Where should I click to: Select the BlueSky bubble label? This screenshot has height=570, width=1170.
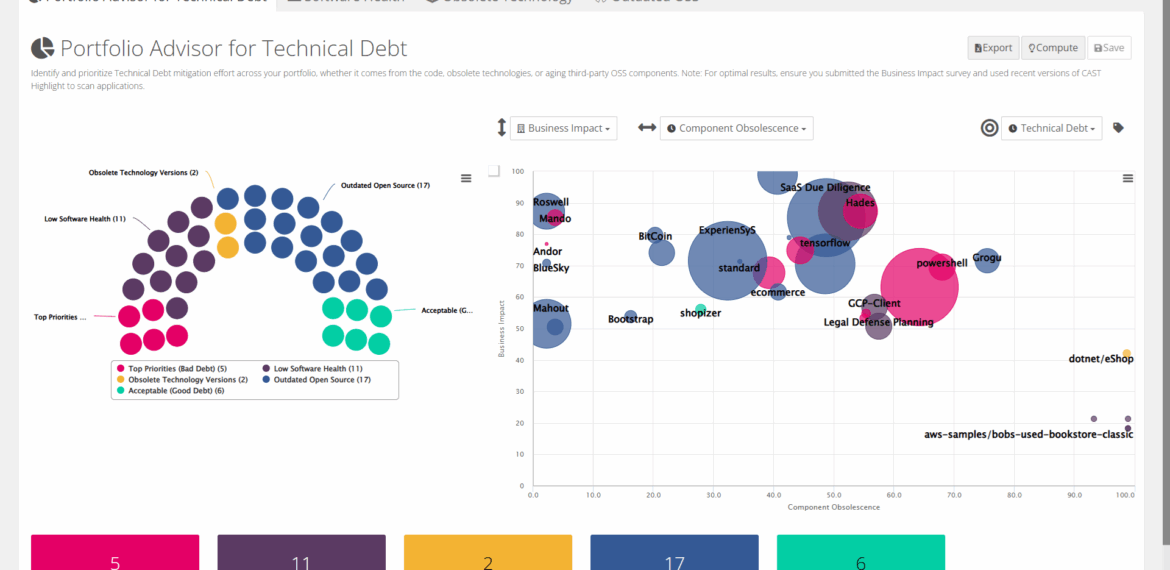(x=551, y=268)
